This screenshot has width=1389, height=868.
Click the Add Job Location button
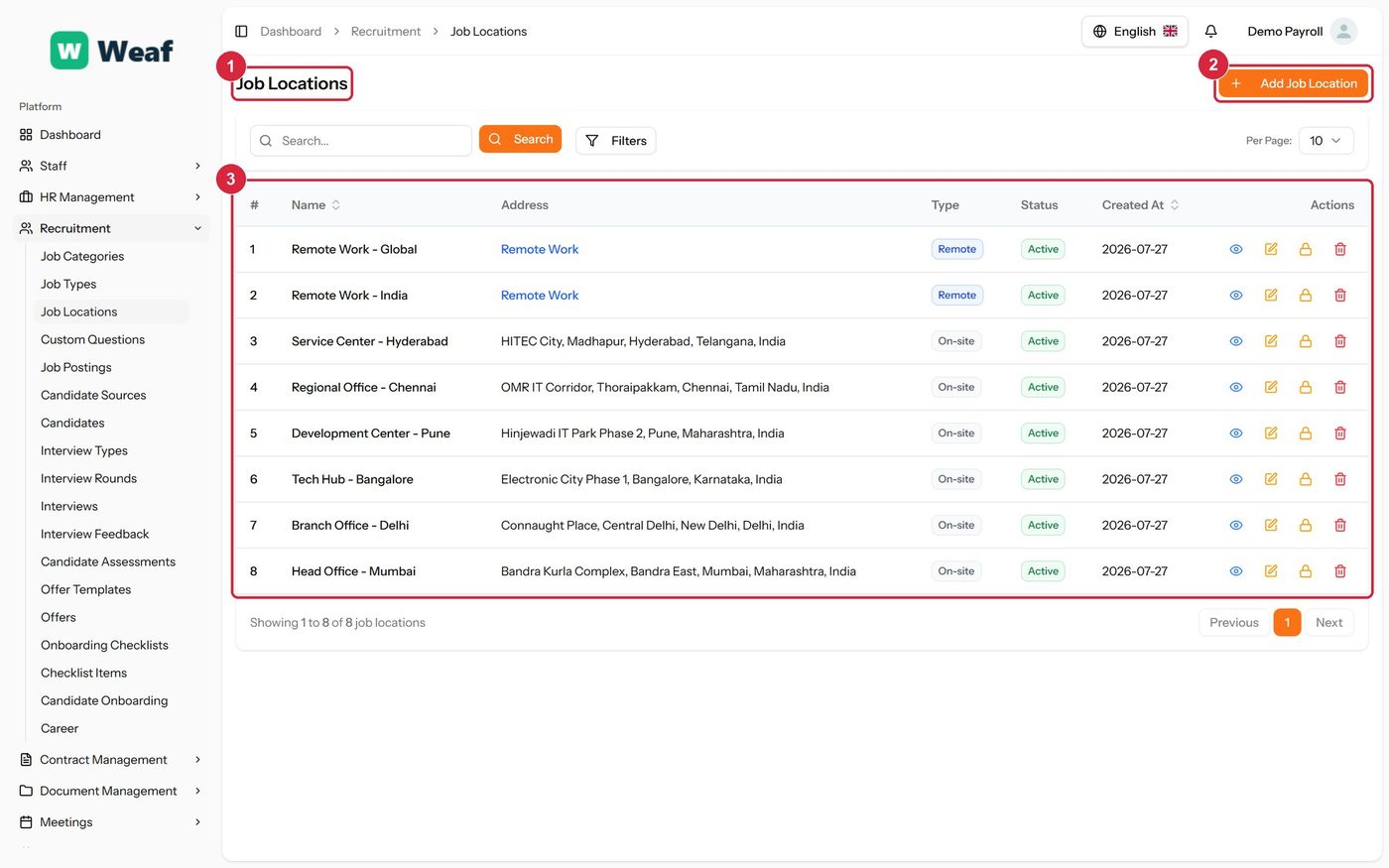coord(1293,84)
